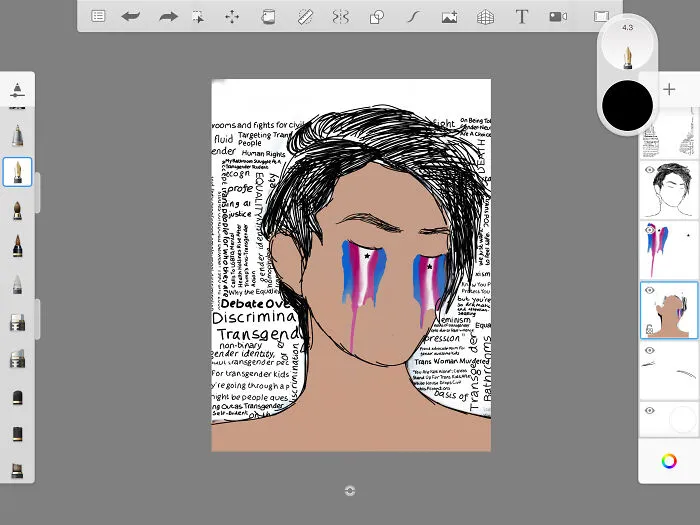
Task: Toggle visibility of the bottom background layer
Action: point(650,410)
